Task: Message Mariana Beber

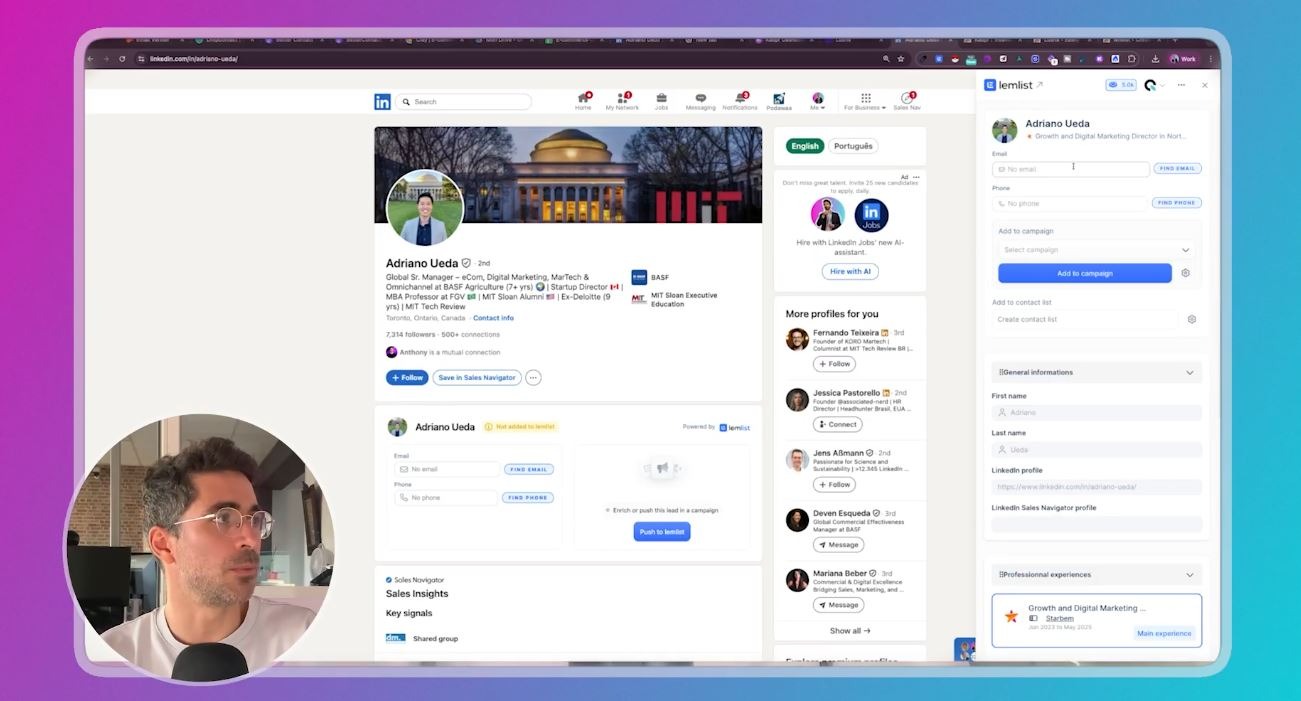Action: pyautogui.click(x=838, y=605)
